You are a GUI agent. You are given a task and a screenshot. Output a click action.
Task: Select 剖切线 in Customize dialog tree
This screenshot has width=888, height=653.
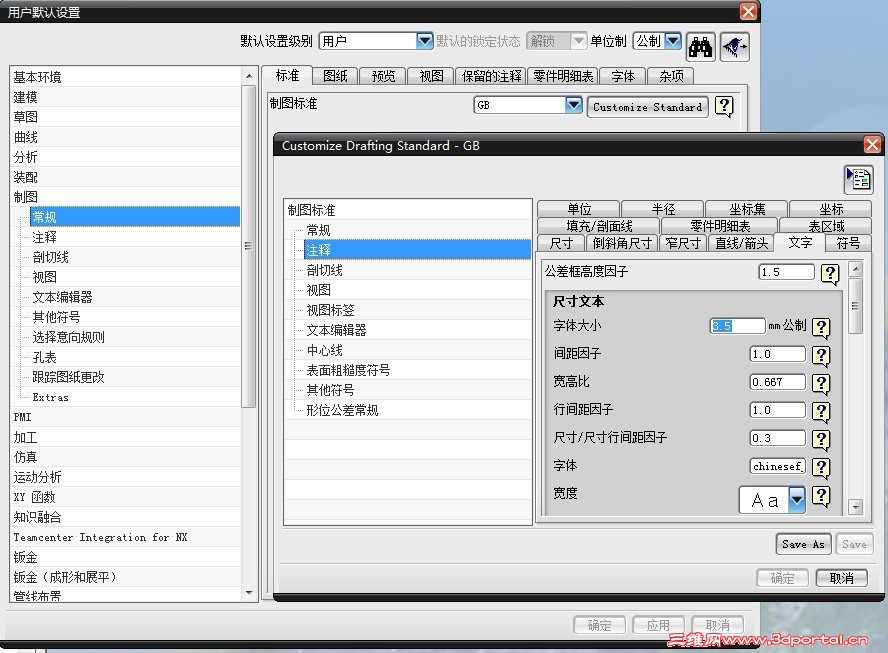click(325, 270)
